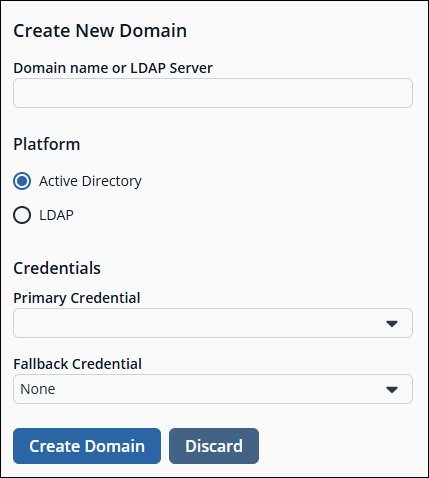The image size is (429, 478).
Task: Click the Credentials section heading
Action: tap(57, 268)
